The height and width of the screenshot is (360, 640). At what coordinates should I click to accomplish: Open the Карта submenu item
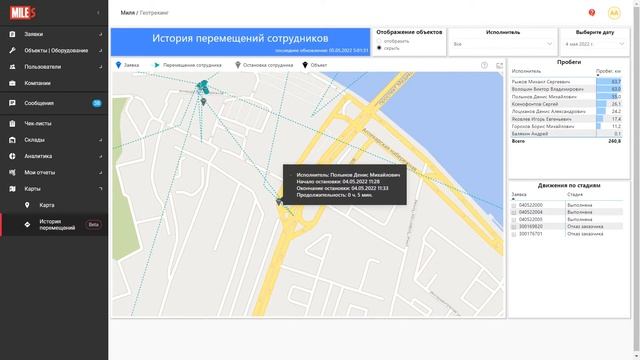[54, 205]
